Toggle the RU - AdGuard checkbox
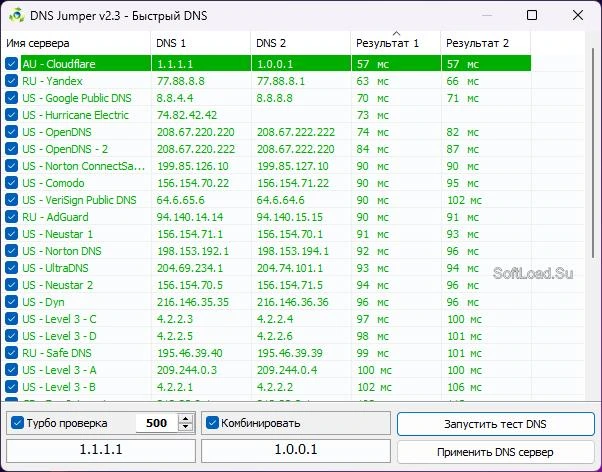This screenshot has height=472, width=602. 12,217
